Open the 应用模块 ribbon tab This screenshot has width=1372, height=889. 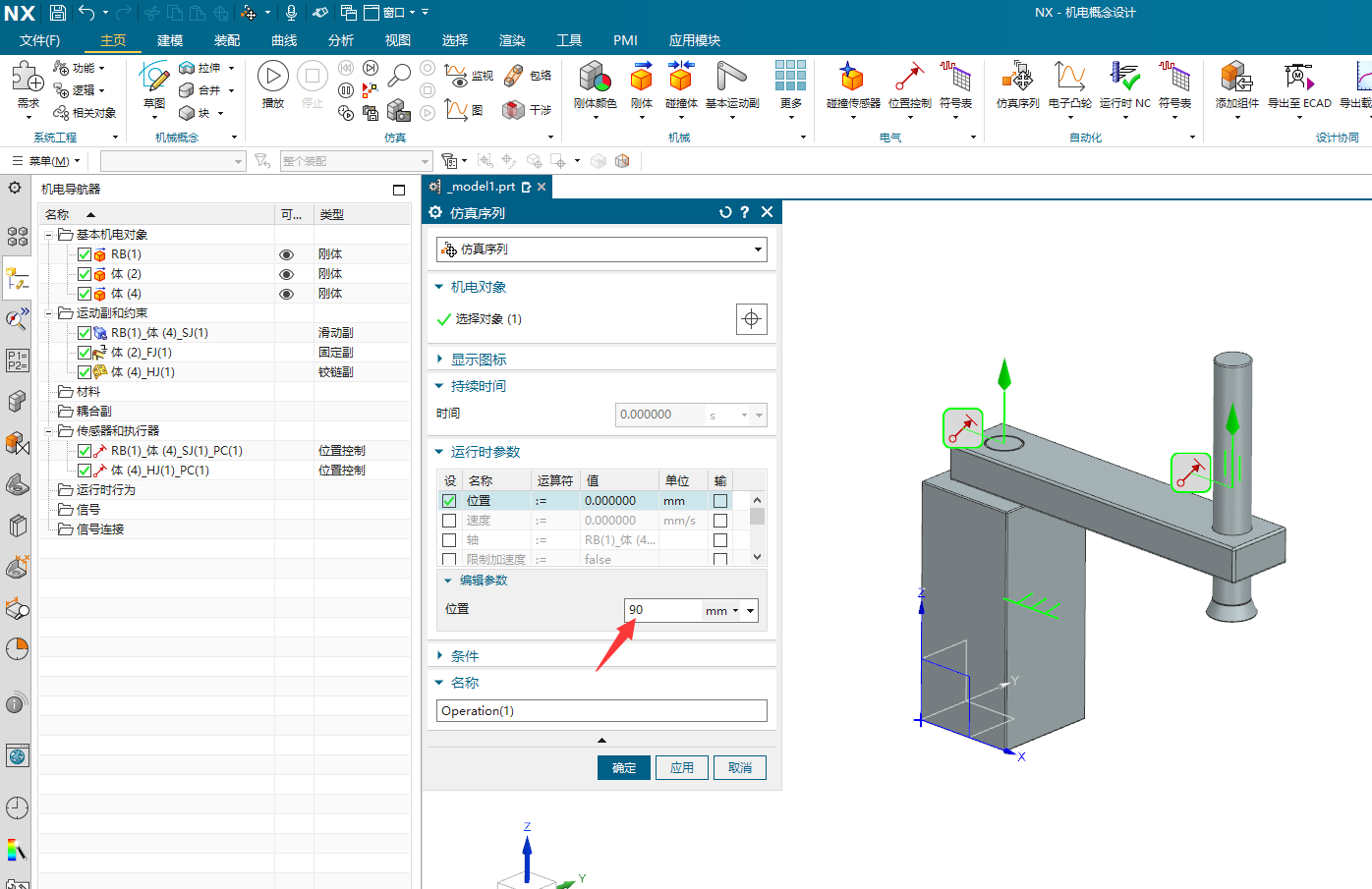(695, 40)
